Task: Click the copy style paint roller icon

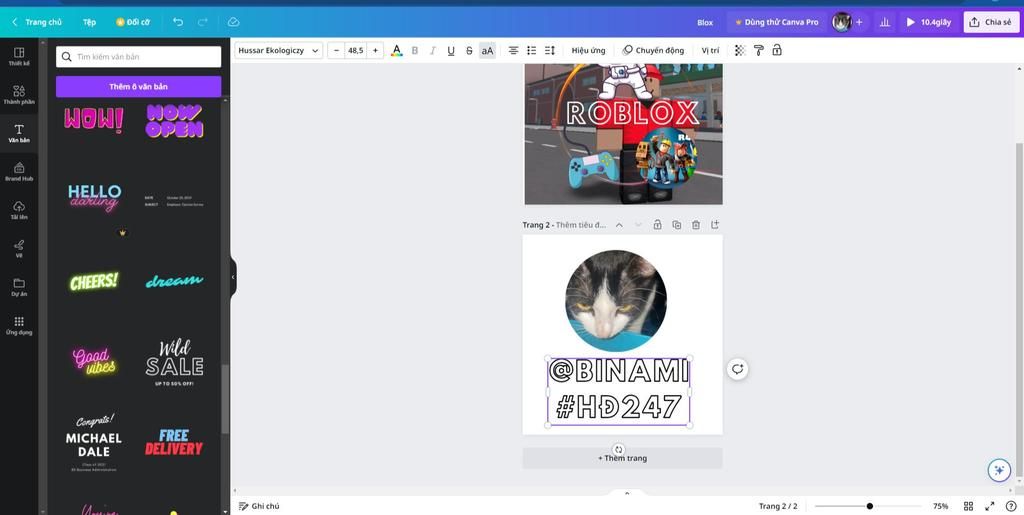Action: 759,50
